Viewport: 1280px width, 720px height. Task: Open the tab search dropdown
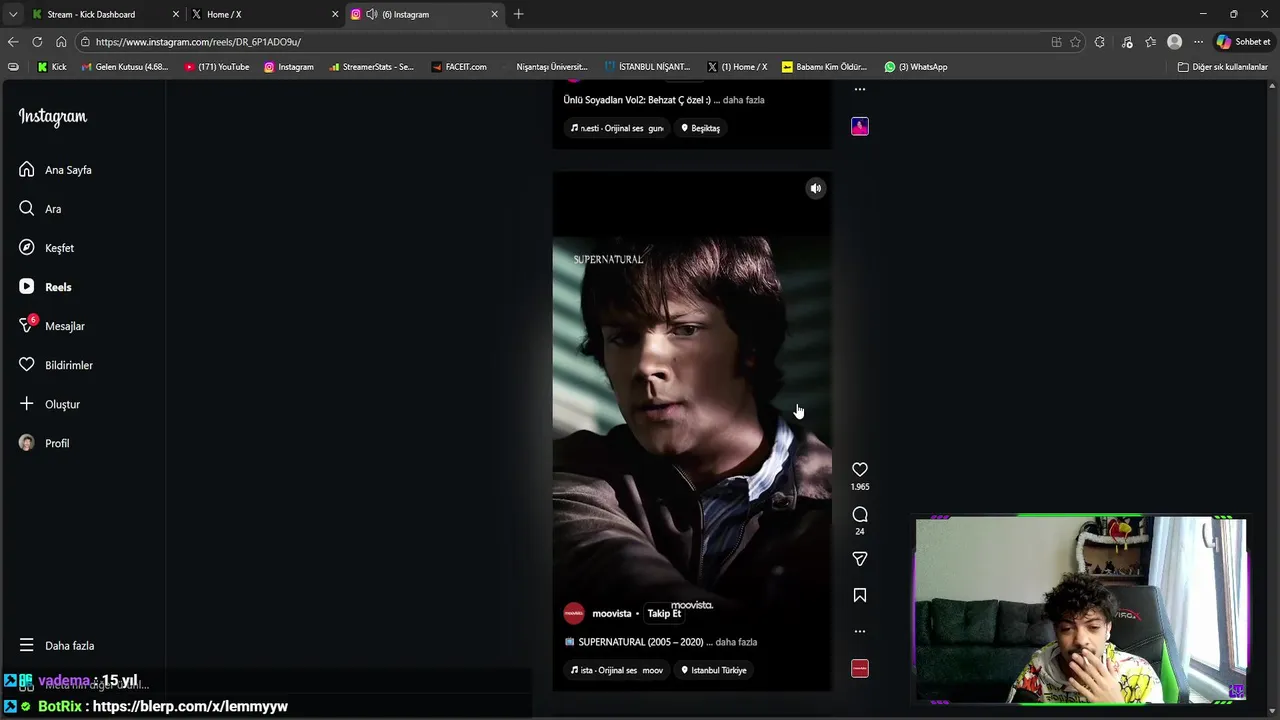pos(12,14)
